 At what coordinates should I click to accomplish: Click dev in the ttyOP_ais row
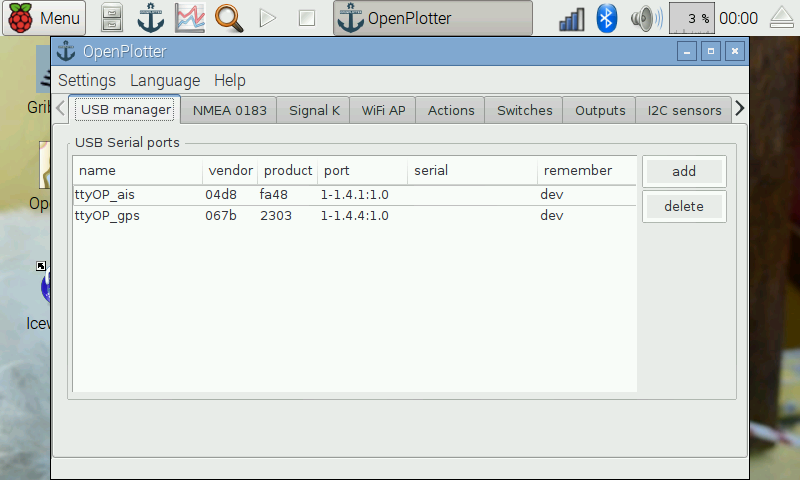pyautogui.click(x=552, y=195)
